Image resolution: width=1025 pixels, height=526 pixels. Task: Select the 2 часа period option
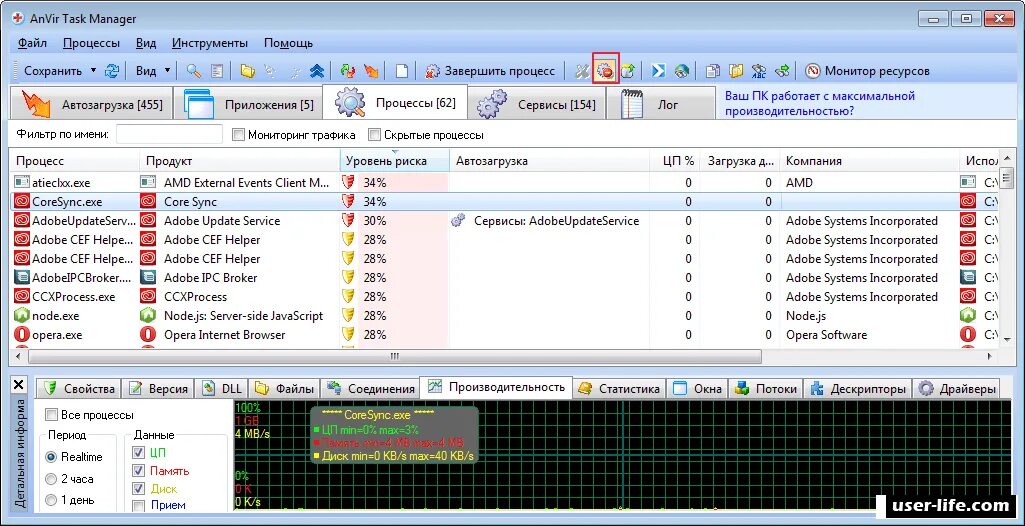click(51, 479)
